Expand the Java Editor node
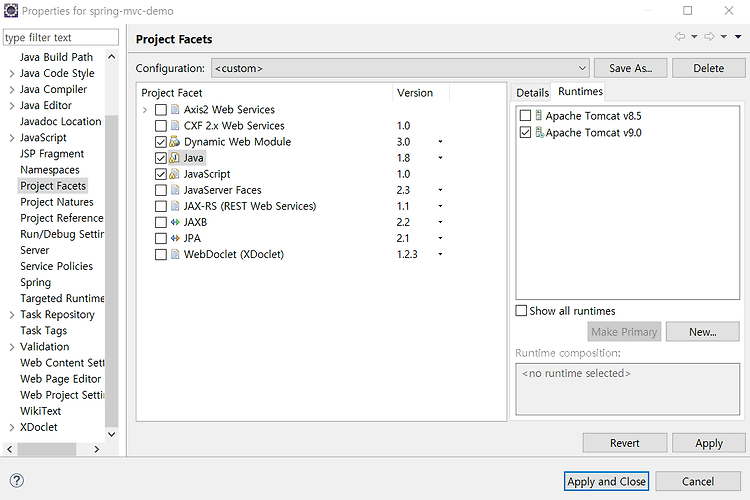This screenshot has width=750, height=500. (11, 105)
